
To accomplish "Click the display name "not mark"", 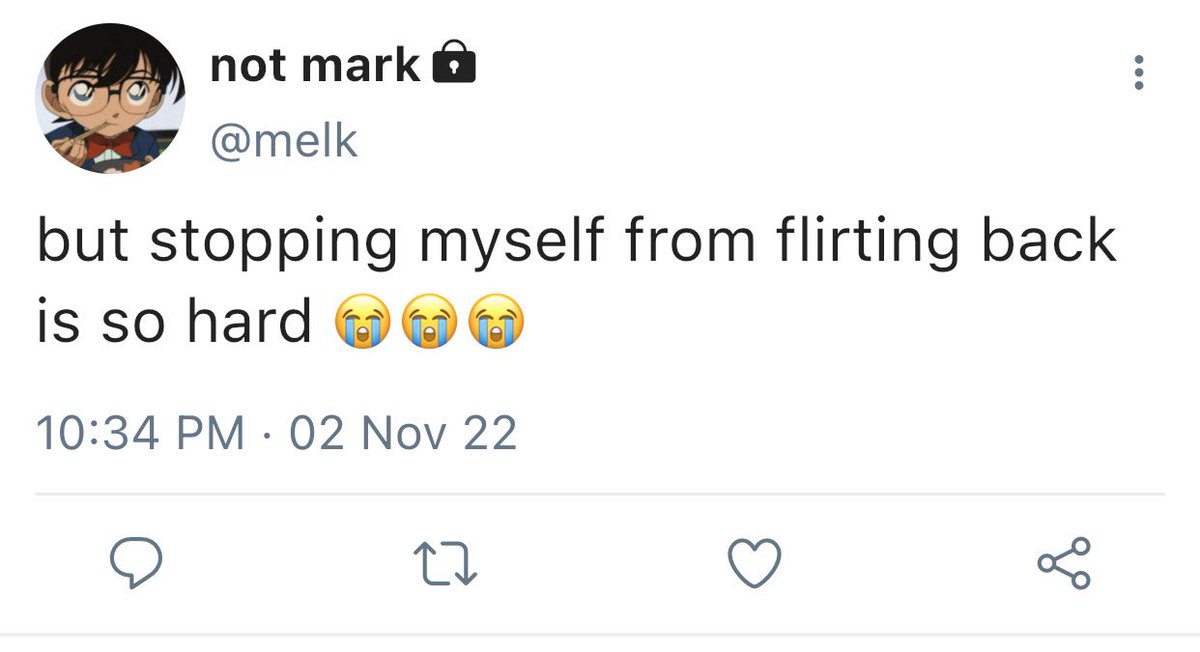I will (x=315, y=66).
